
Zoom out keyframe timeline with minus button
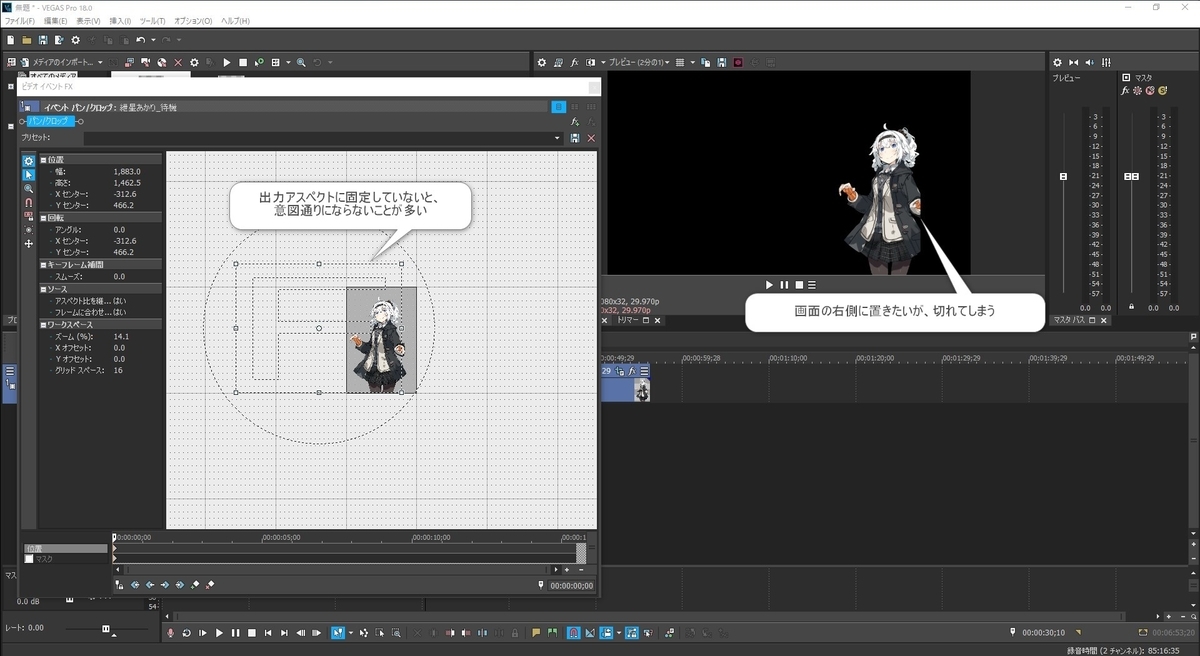[581, 569]
